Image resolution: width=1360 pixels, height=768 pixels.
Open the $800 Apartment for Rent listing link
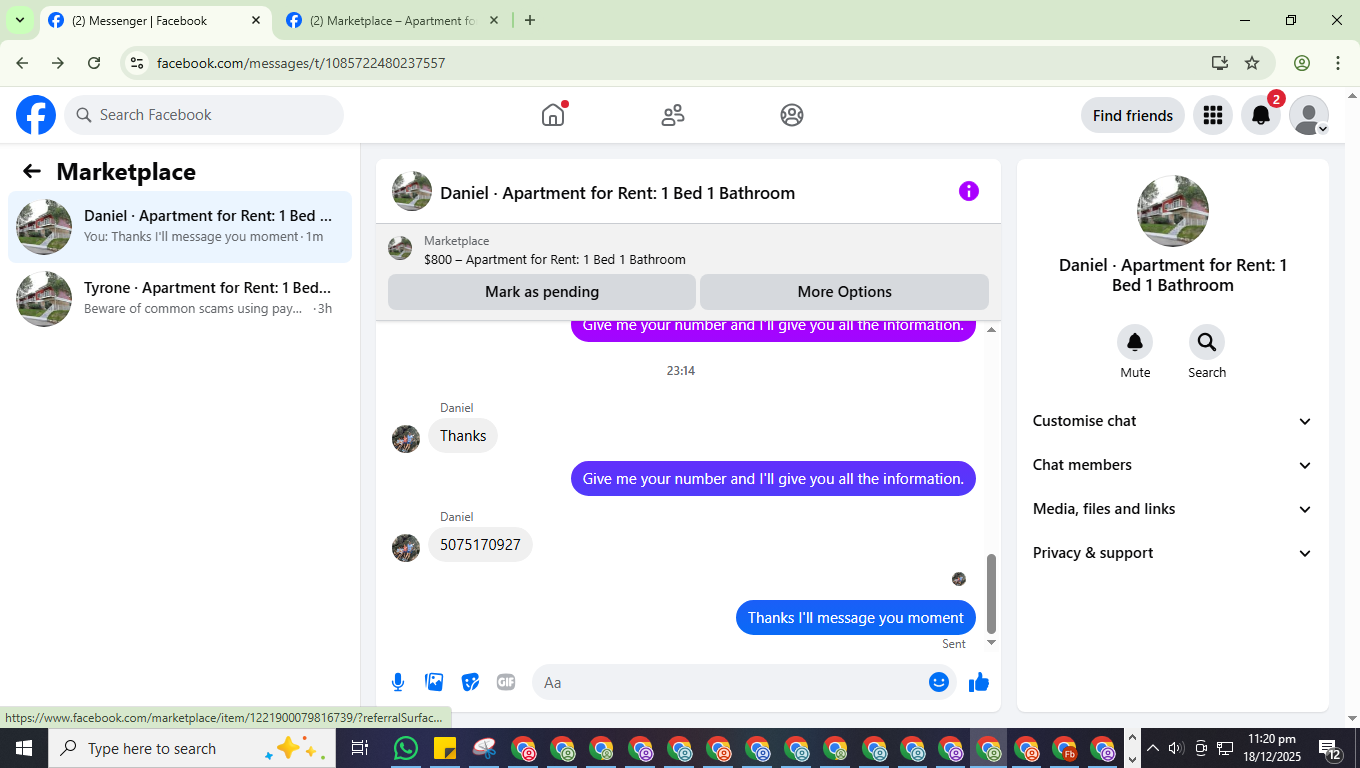click(555, 259)
